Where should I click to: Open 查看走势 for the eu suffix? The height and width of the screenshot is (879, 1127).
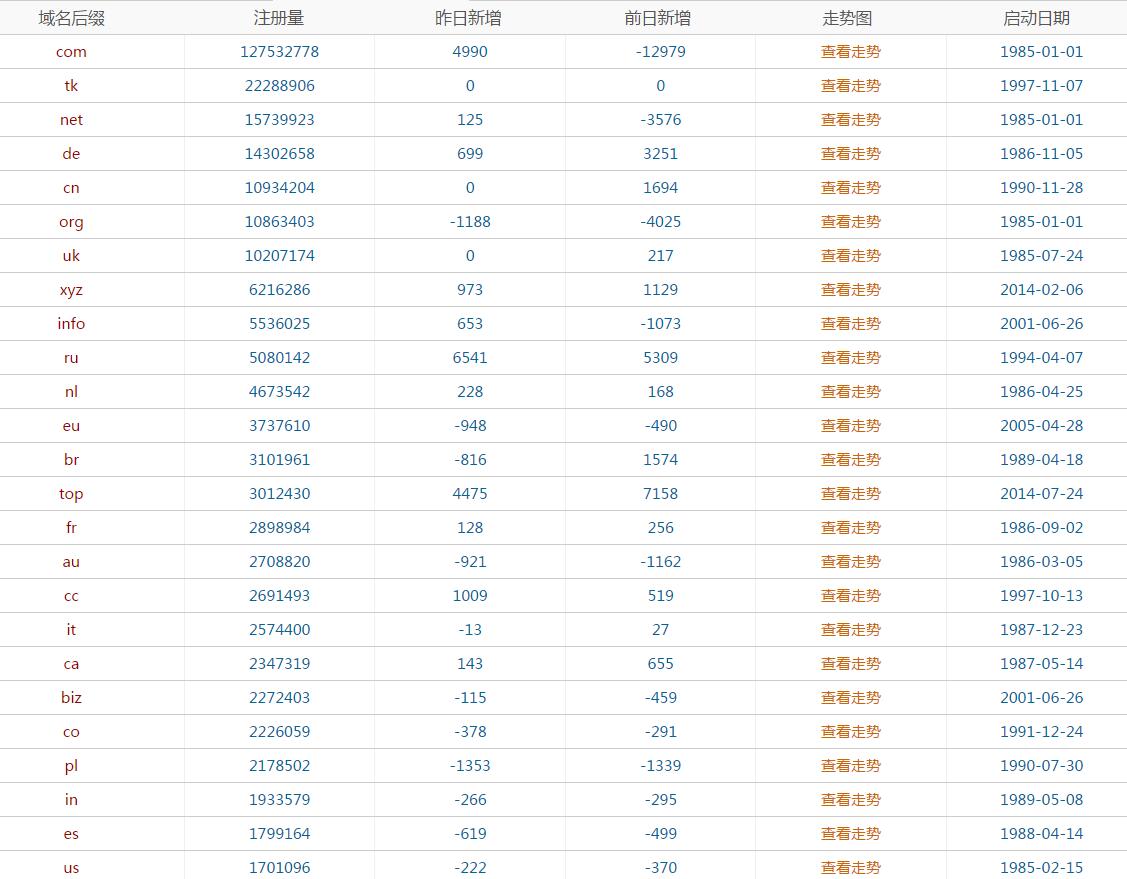(x=850, y=425)
